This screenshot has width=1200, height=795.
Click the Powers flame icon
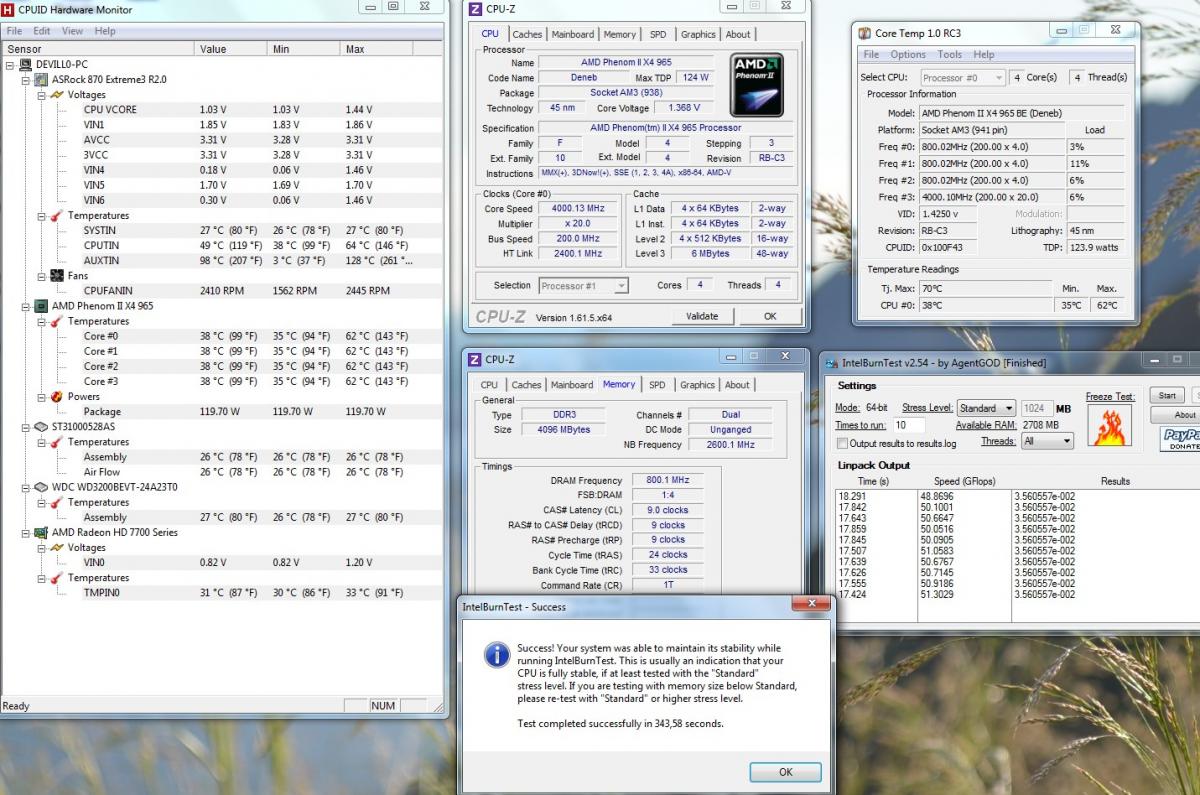(57, 396)
